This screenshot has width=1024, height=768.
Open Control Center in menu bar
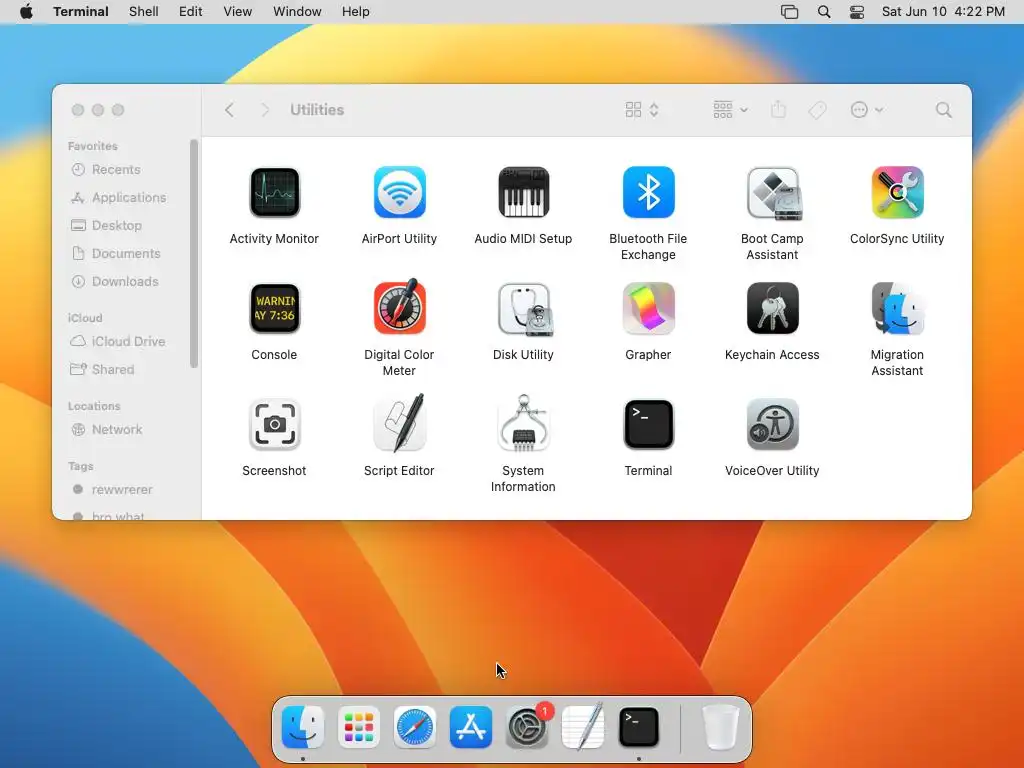click(857, 12)
